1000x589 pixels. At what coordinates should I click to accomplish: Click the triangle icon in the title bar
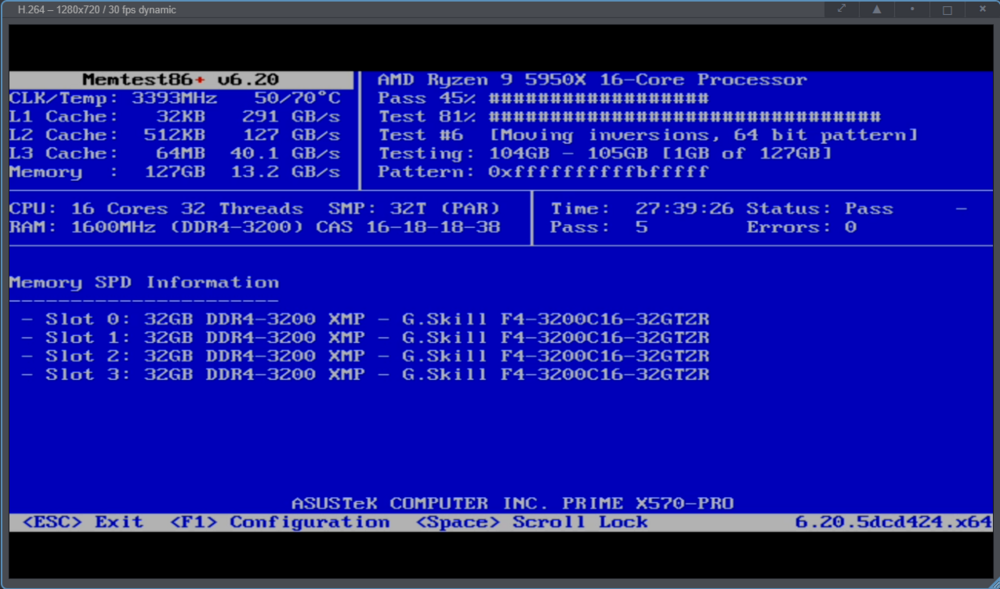coord(877,9)
